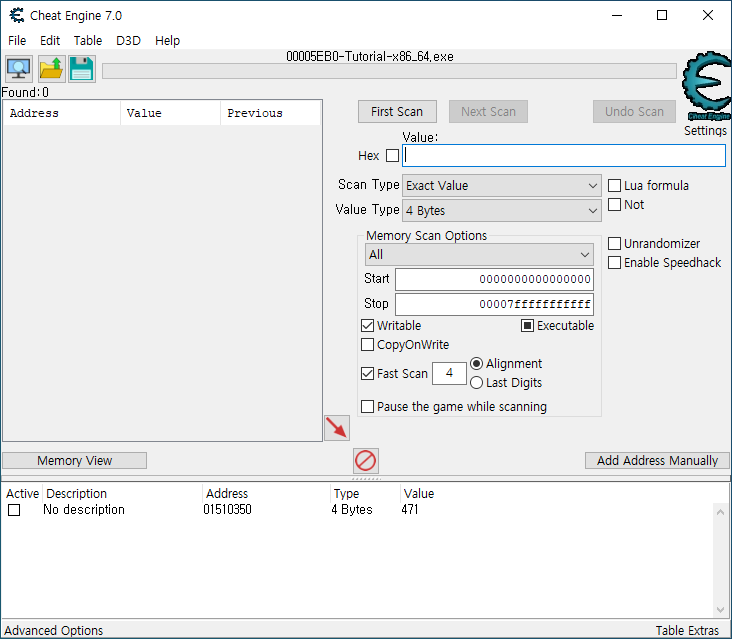732x639 pixels.
Task: Enable the Not checkbox
Action: (x=614, y=205)
